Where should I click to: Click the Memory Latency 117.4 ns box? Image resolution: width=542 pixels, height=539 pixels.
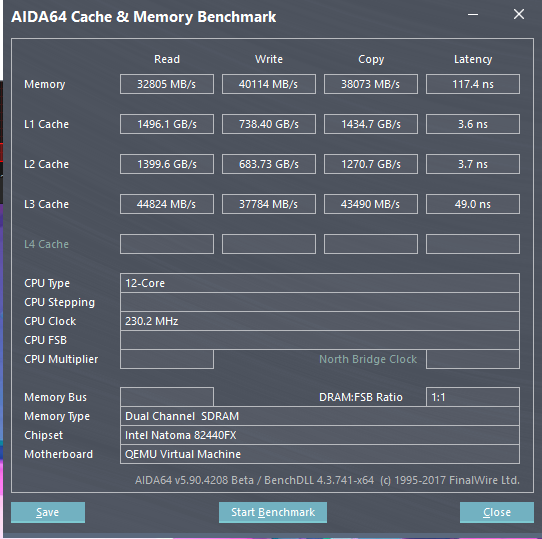point(473,84)
